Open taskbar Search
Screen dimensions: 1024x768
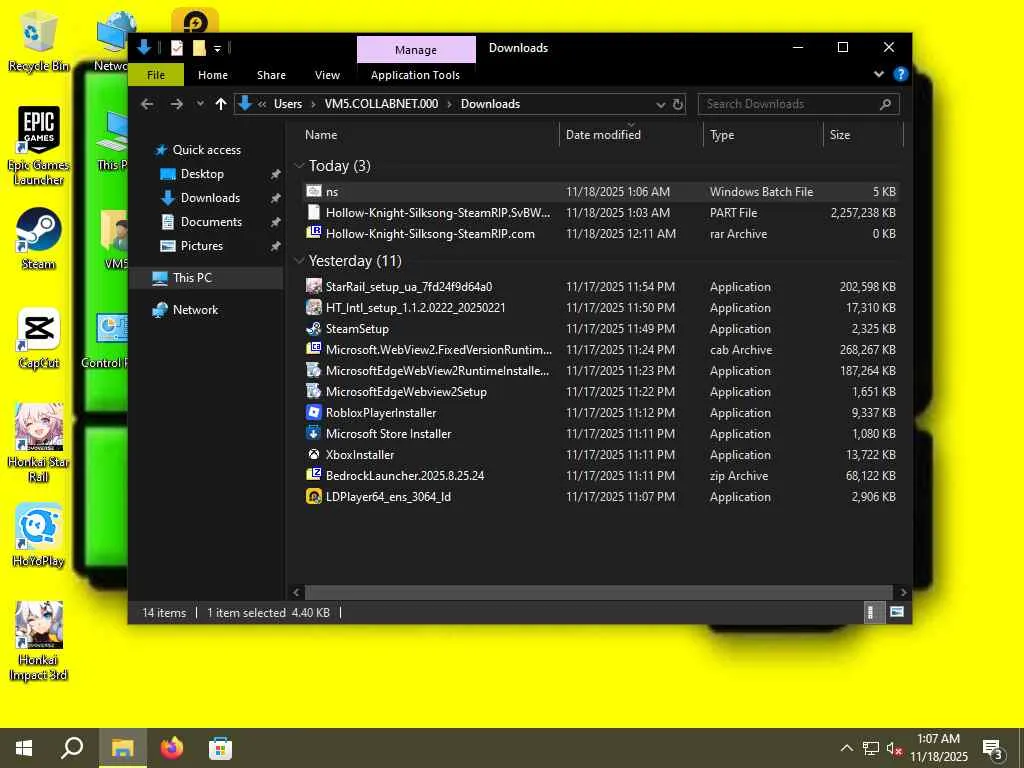point(72,748)
